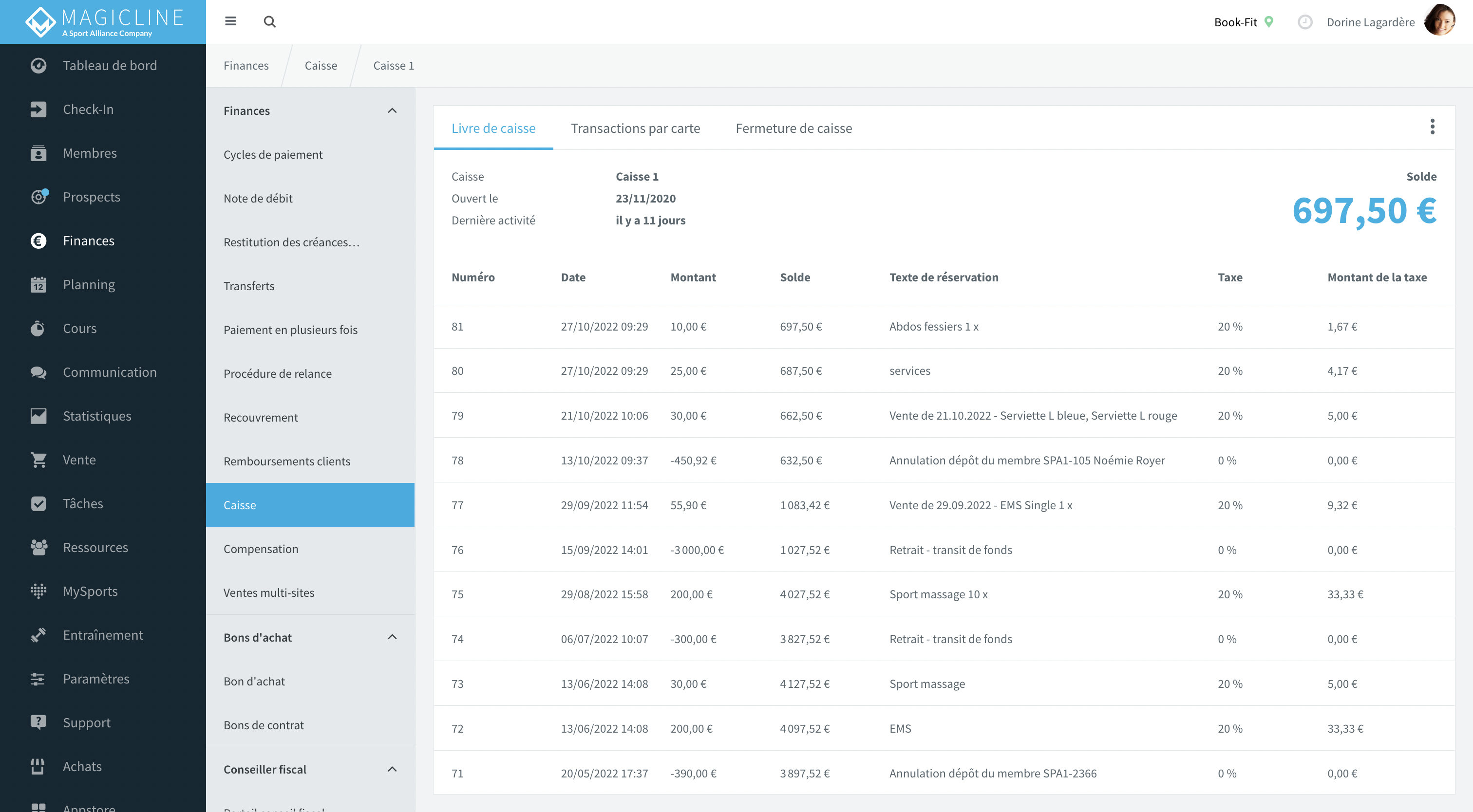Collapse the Finances section chevron

click(392, 111)
